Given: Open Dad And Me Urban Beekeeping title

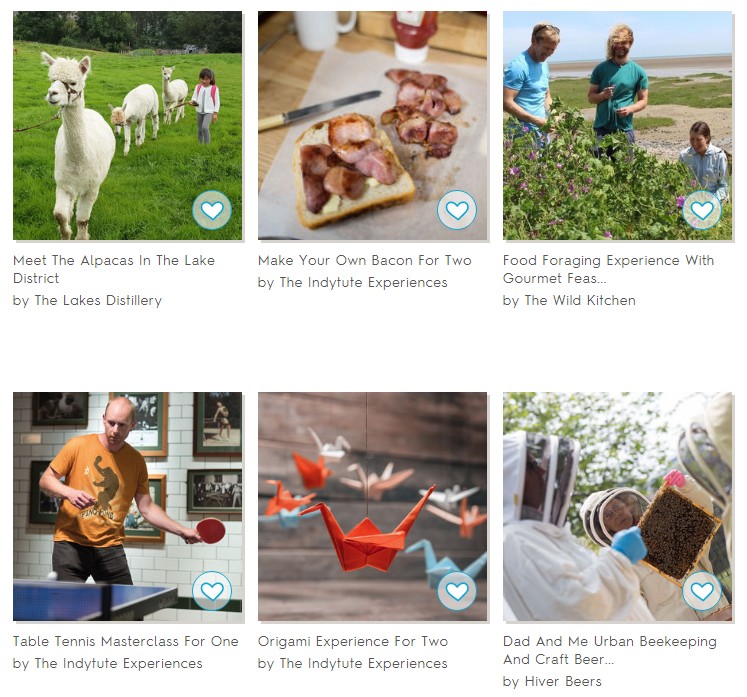Looking at the screenshot, I should click(x=610, y=650).
